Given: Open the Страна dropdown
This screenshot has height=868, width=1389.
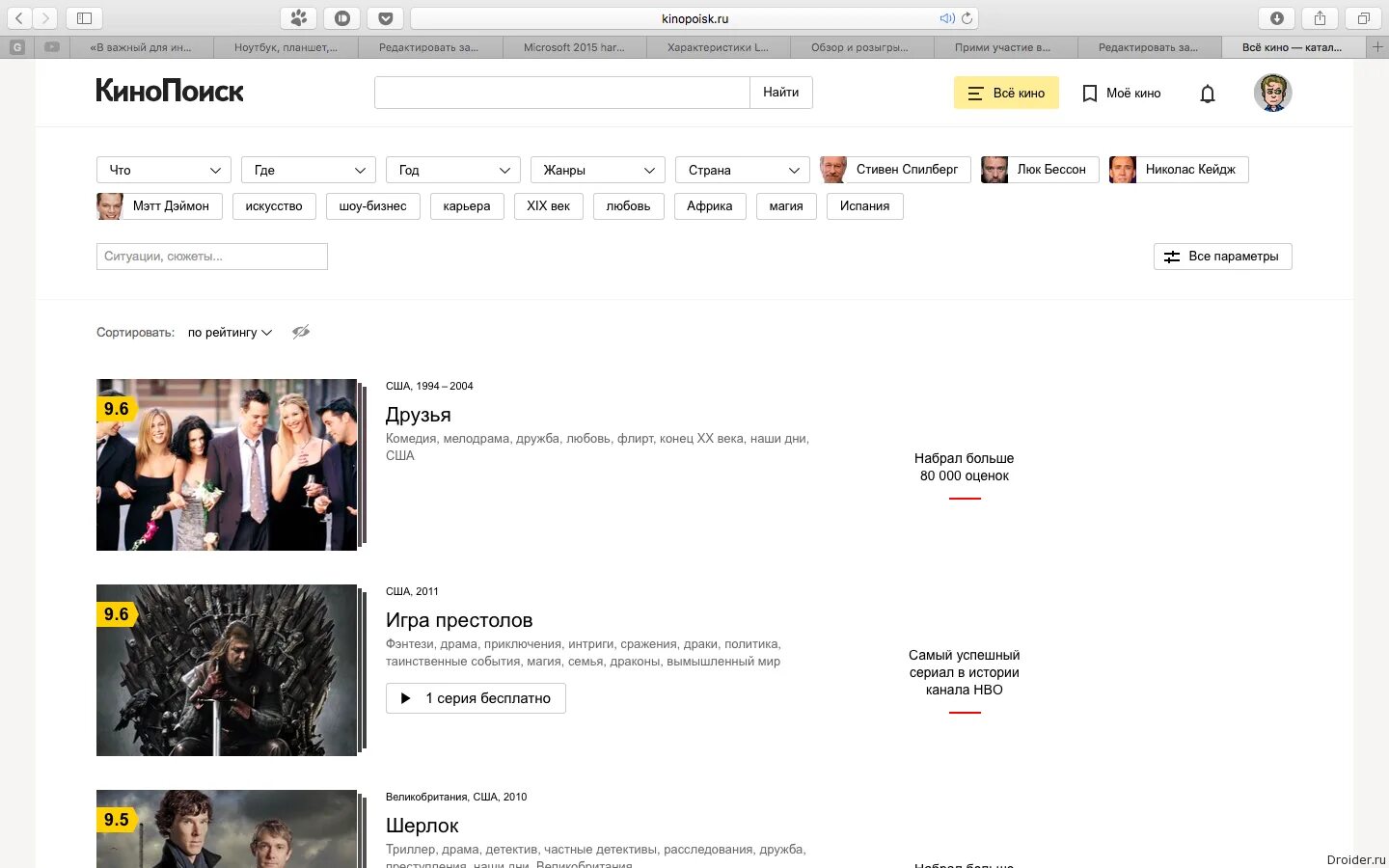Looking at the screenshot, I should pyautogui.click(x=743, y=170).
